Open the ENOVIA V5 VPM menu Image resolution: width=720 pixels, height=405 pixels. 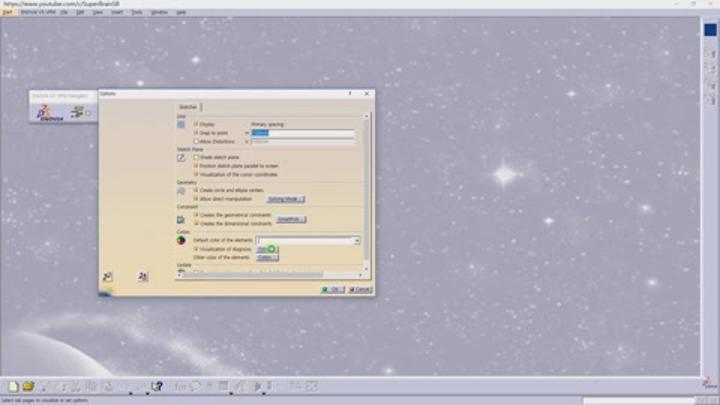click(38, 12)
